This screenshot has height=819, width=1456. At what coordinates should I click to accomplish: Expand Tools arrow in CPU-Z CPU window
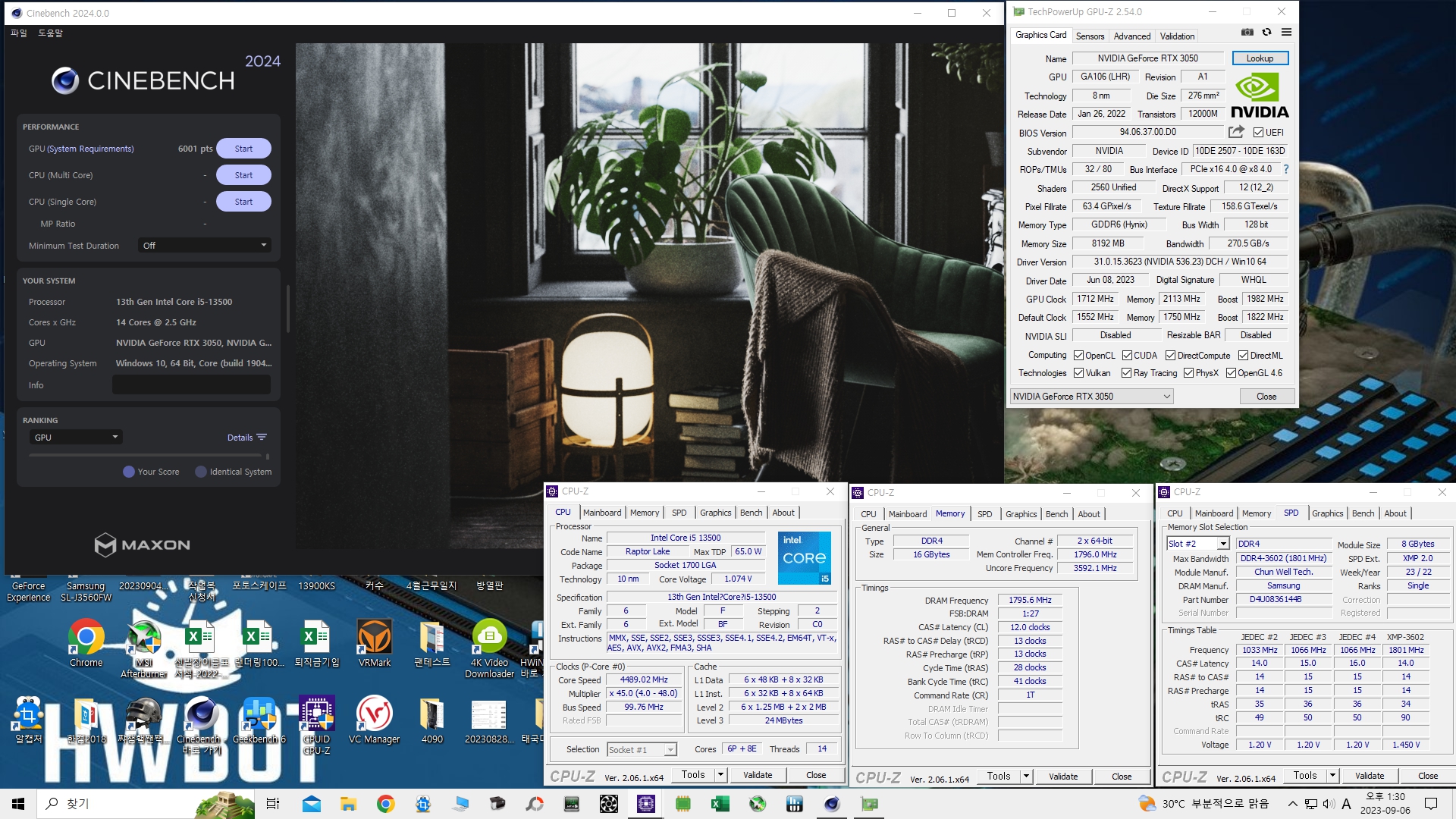pos(720,775)
